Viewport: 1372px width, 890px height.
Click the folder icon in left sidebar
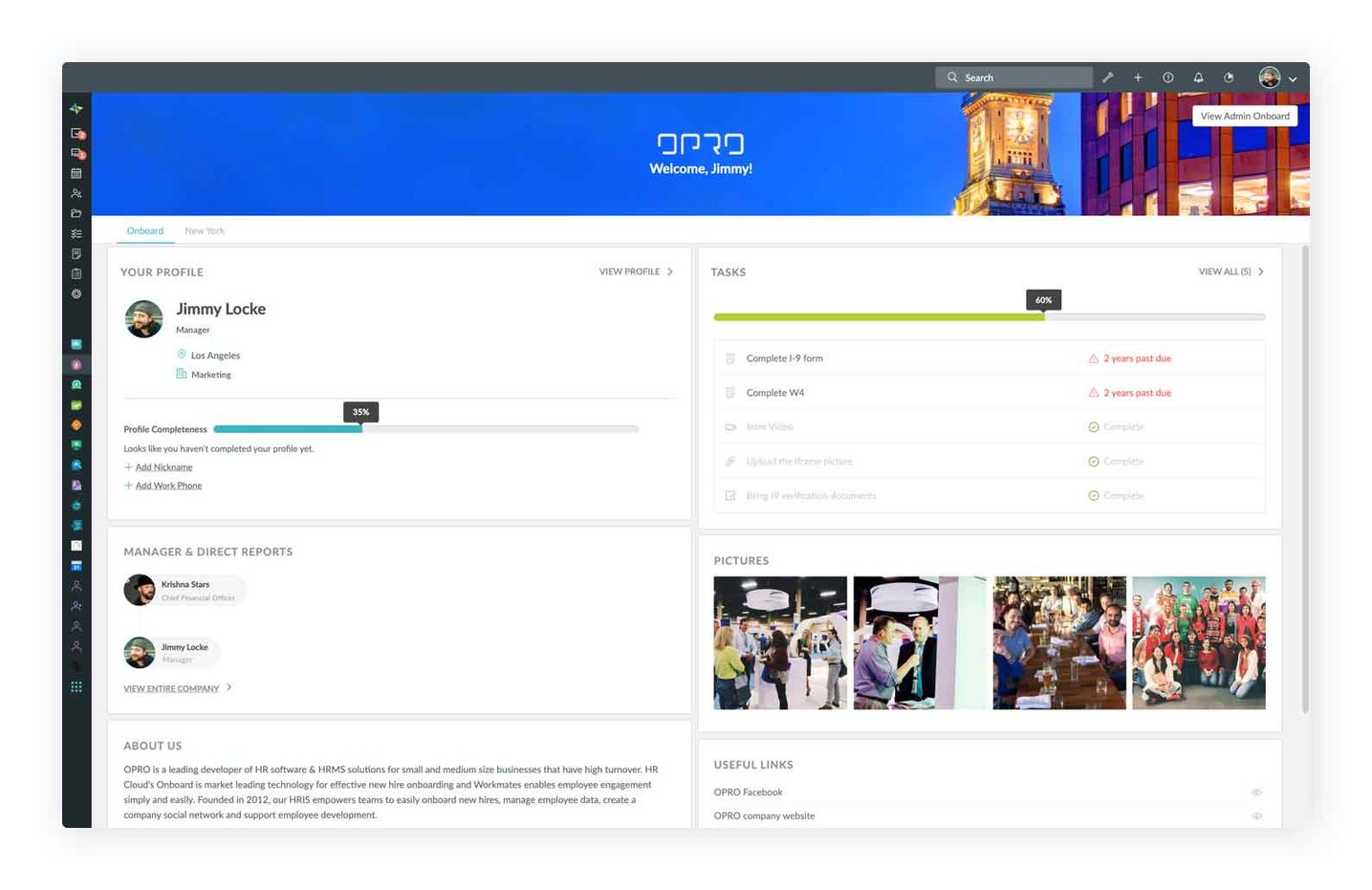click(x=76, y=213)
